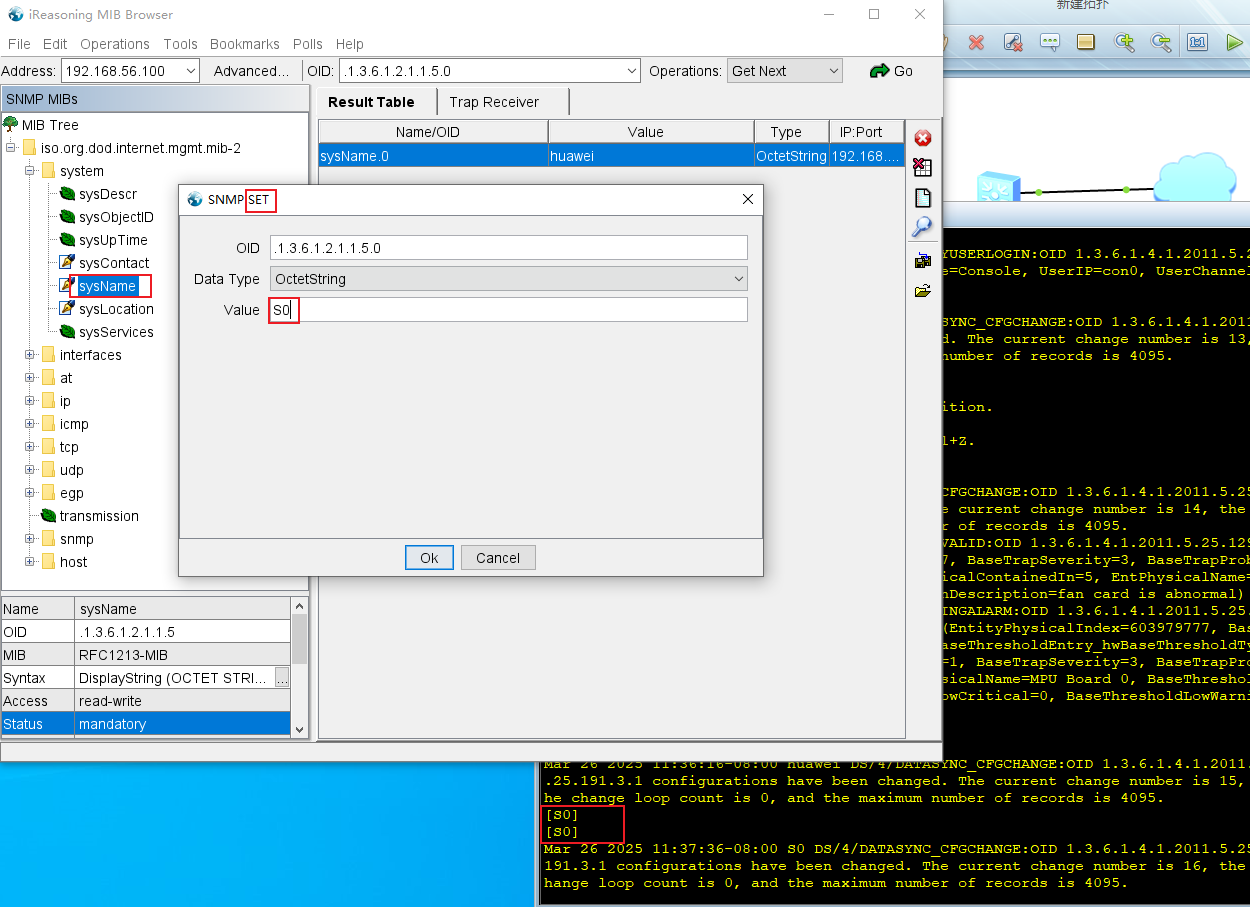Screen dimensions: 1250x907
Task: Open the Bookmarks menu
Action: click(x=244, y=44)
